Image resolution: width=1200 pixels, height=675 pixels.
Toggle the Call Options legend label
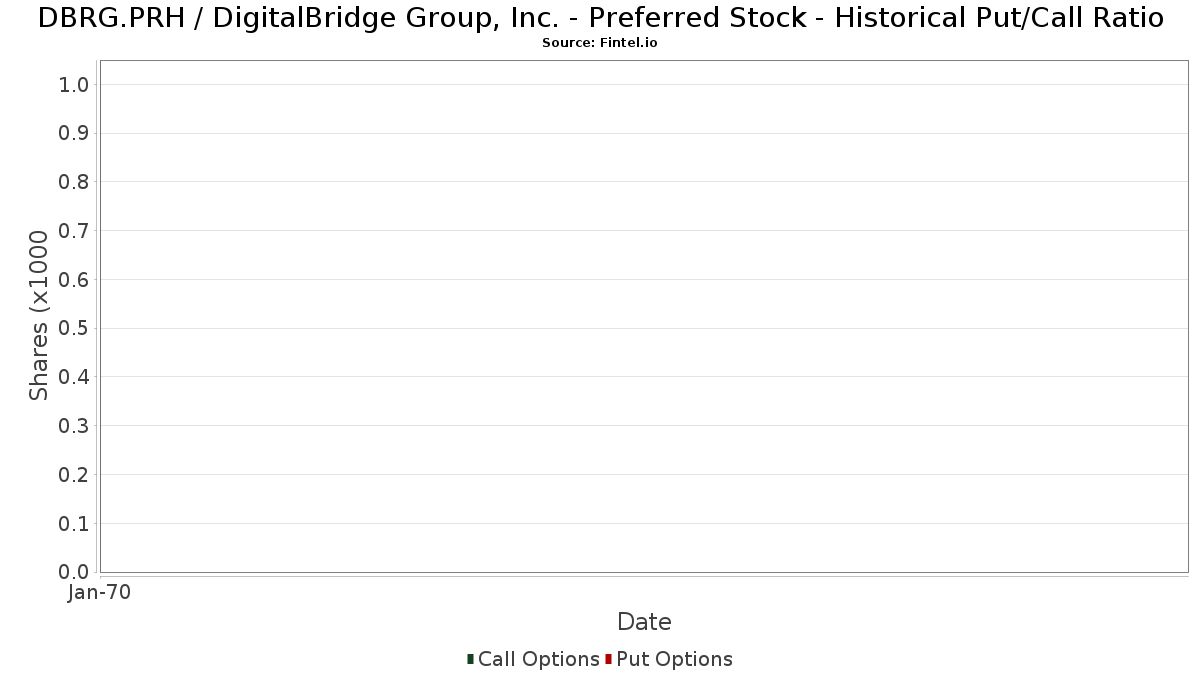539,659
